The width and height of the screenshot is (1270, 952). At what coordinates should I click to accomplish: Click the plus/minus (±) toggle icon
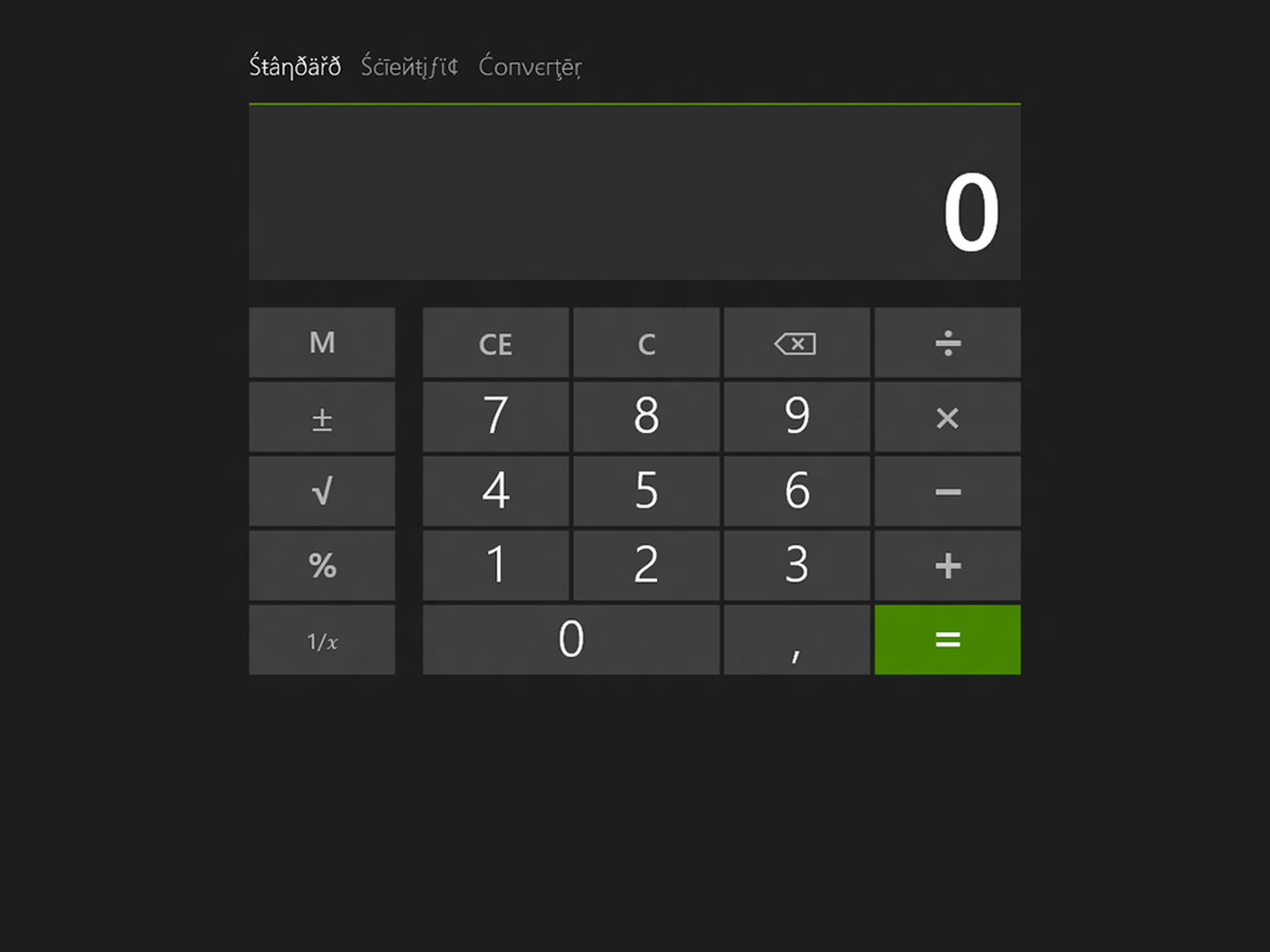pos(321,417)
